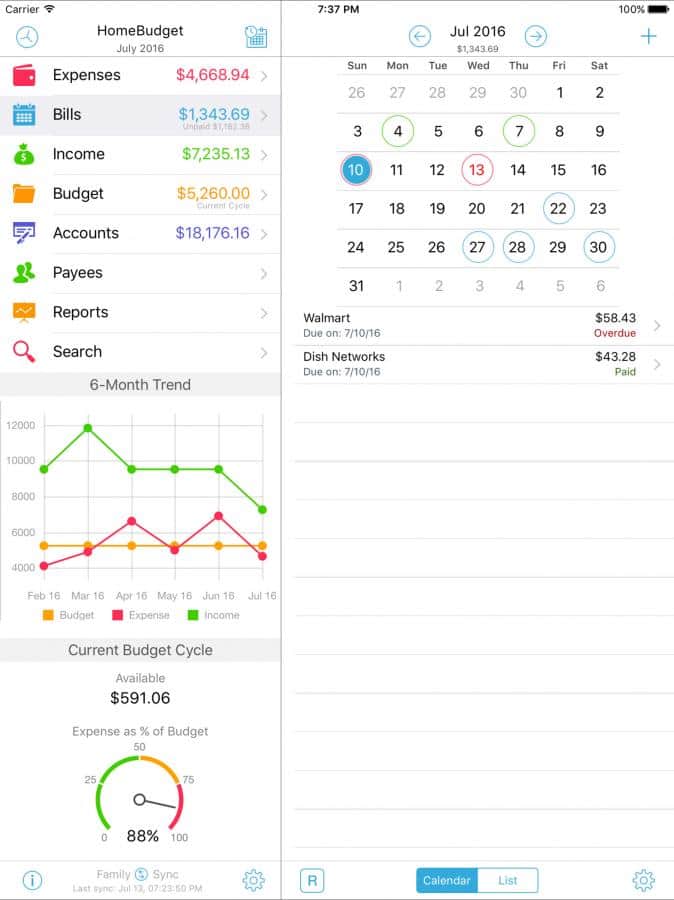
Task: Switch to List view
Action: (508, 880)
